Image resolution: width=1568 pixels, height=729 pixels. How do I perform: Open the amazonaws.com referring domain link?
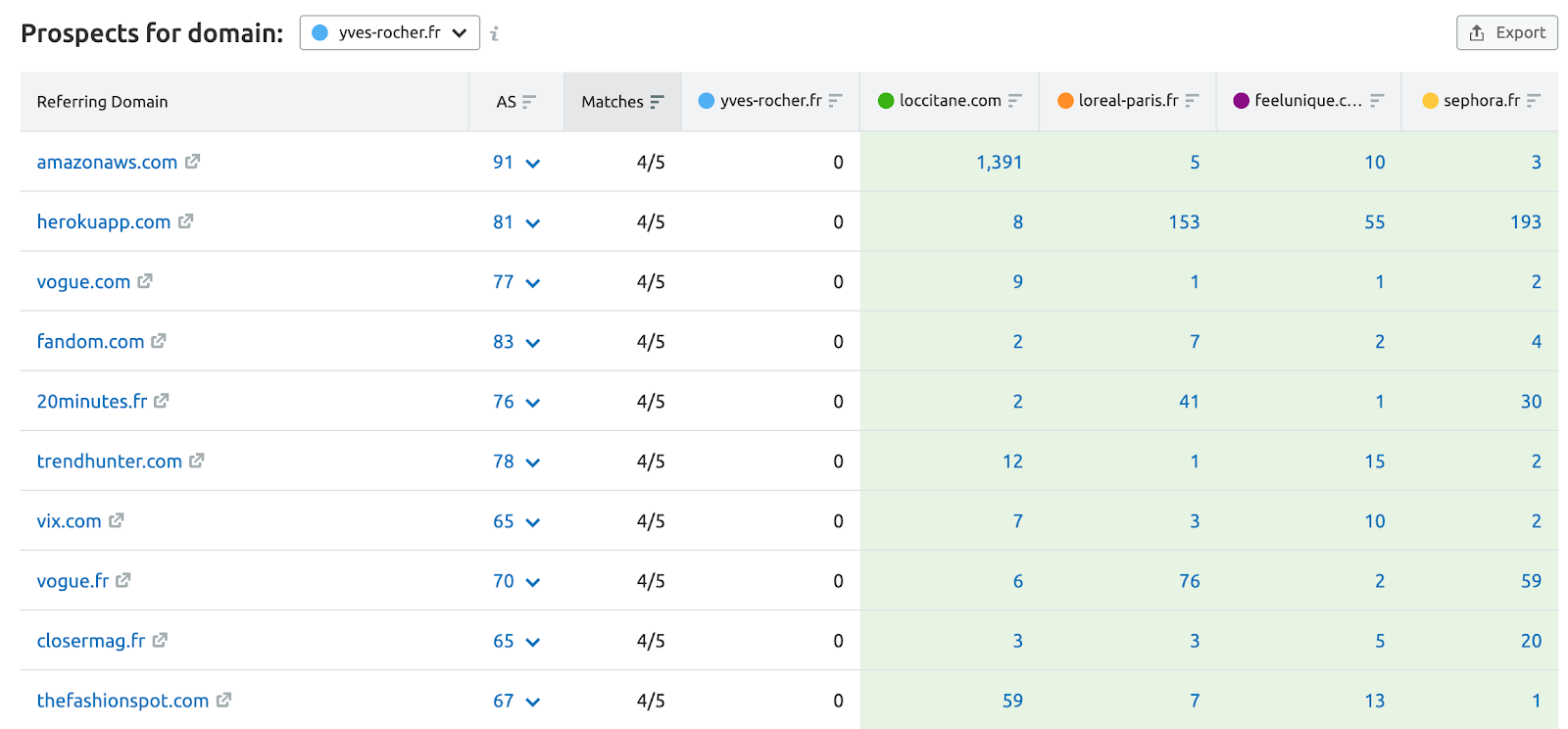107,162
